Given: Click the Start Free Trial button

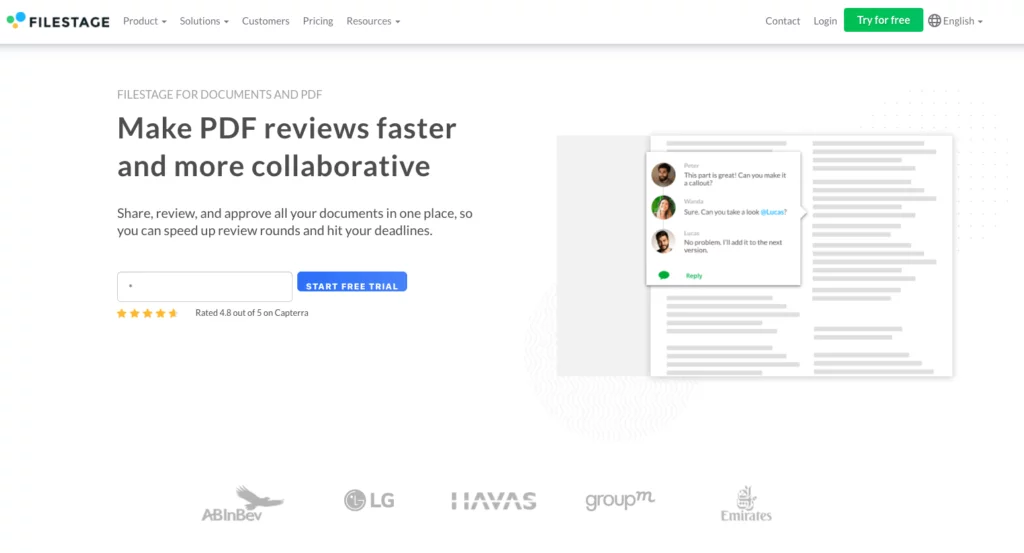Looking at the screenshot, I should [x=352, y=283].
